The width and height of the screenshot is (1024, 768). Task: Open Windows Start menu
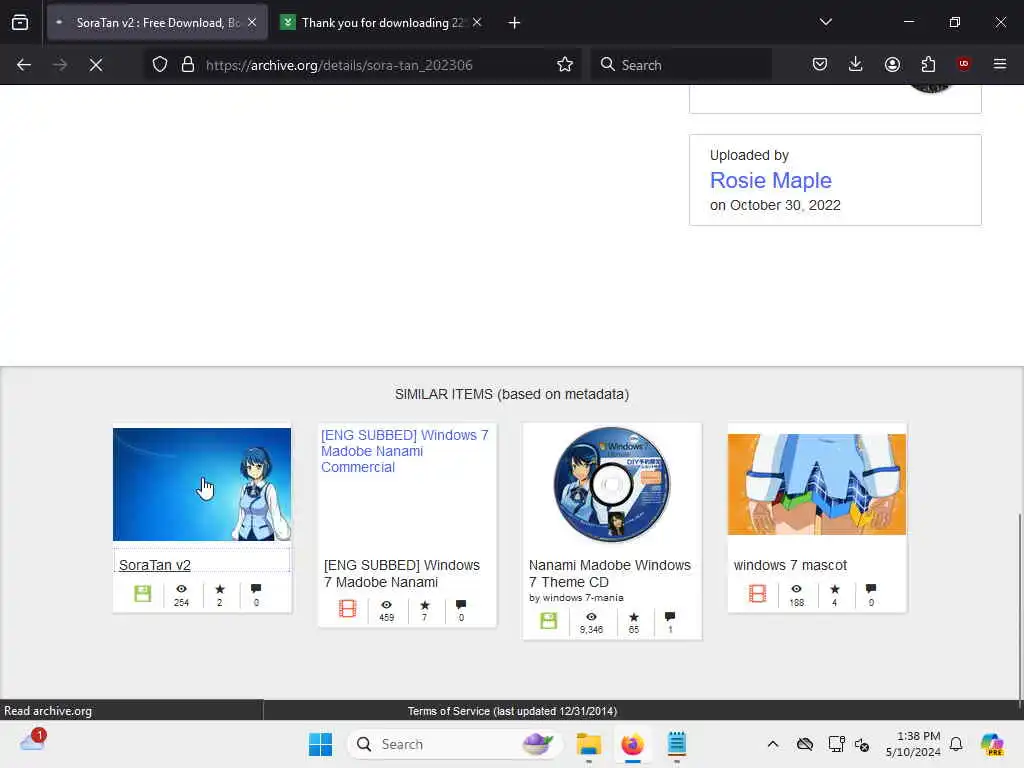pos(320,744)
